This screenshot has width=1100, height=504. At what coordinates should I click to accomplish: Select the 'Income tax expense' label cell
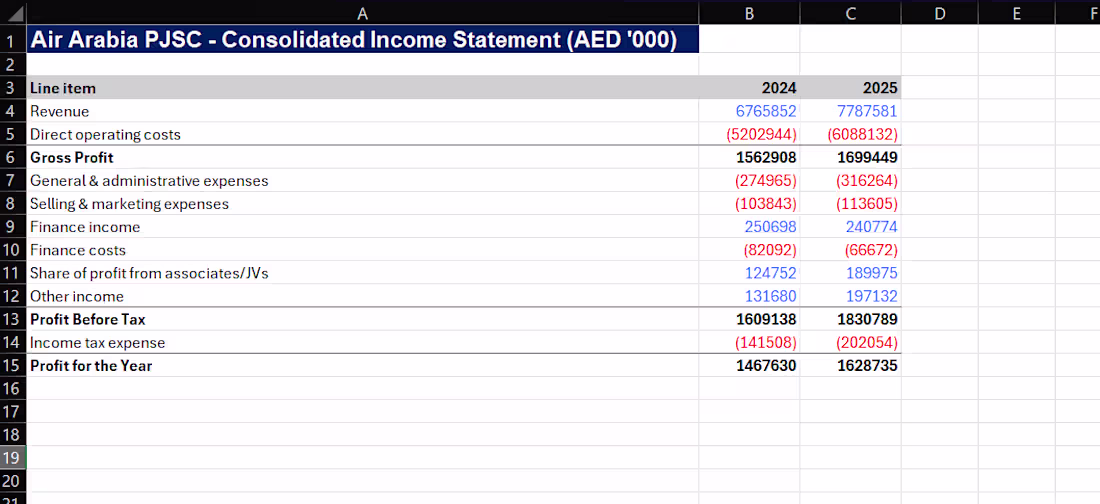pos(363,343)
